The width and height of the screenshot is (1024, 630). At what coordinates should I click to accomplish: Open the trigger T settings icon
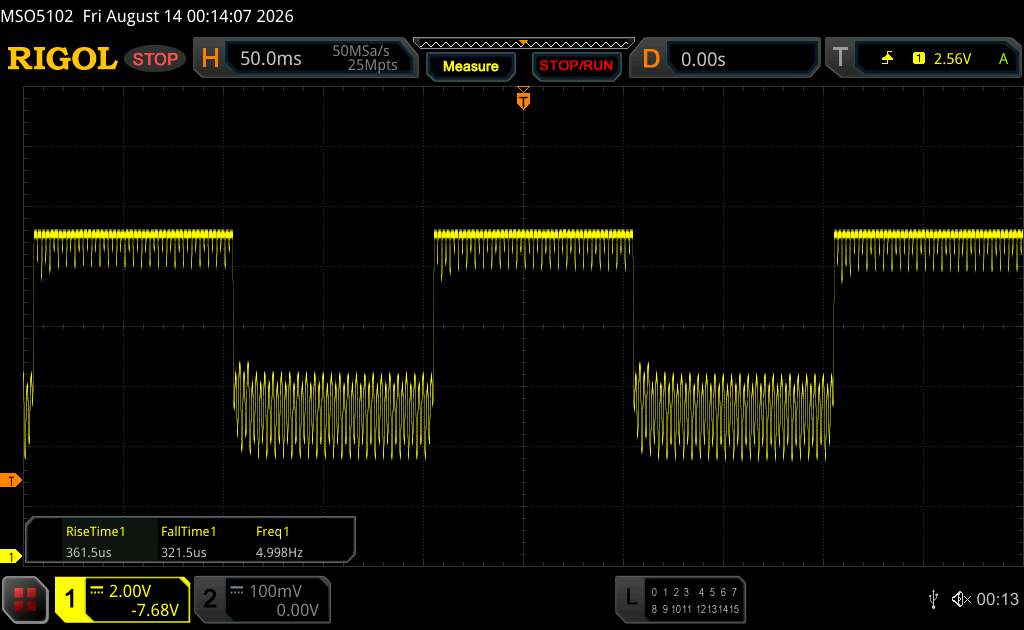(840, 57)
